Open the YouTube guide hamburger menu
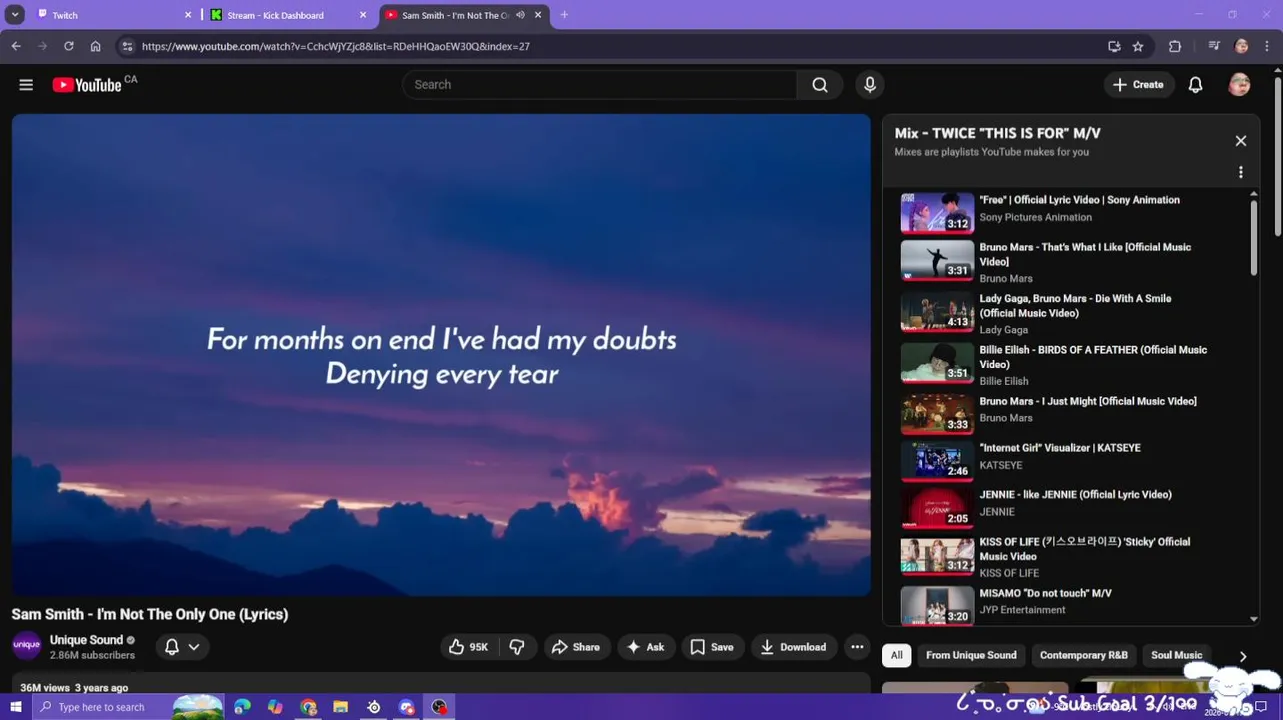Viewport: 1283px width, 720px height. (x=26, y=85)
